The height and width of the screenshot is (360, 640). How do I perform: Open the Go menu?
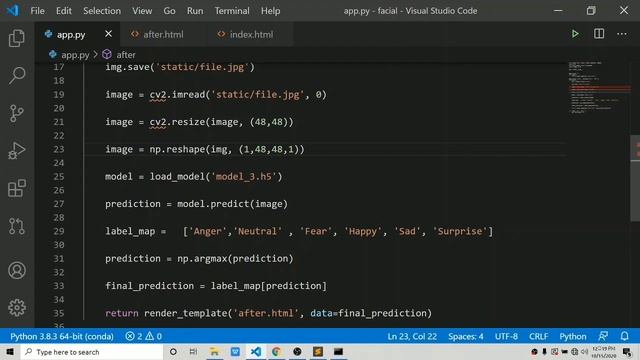pyautogui.click(x=169, y=11)
